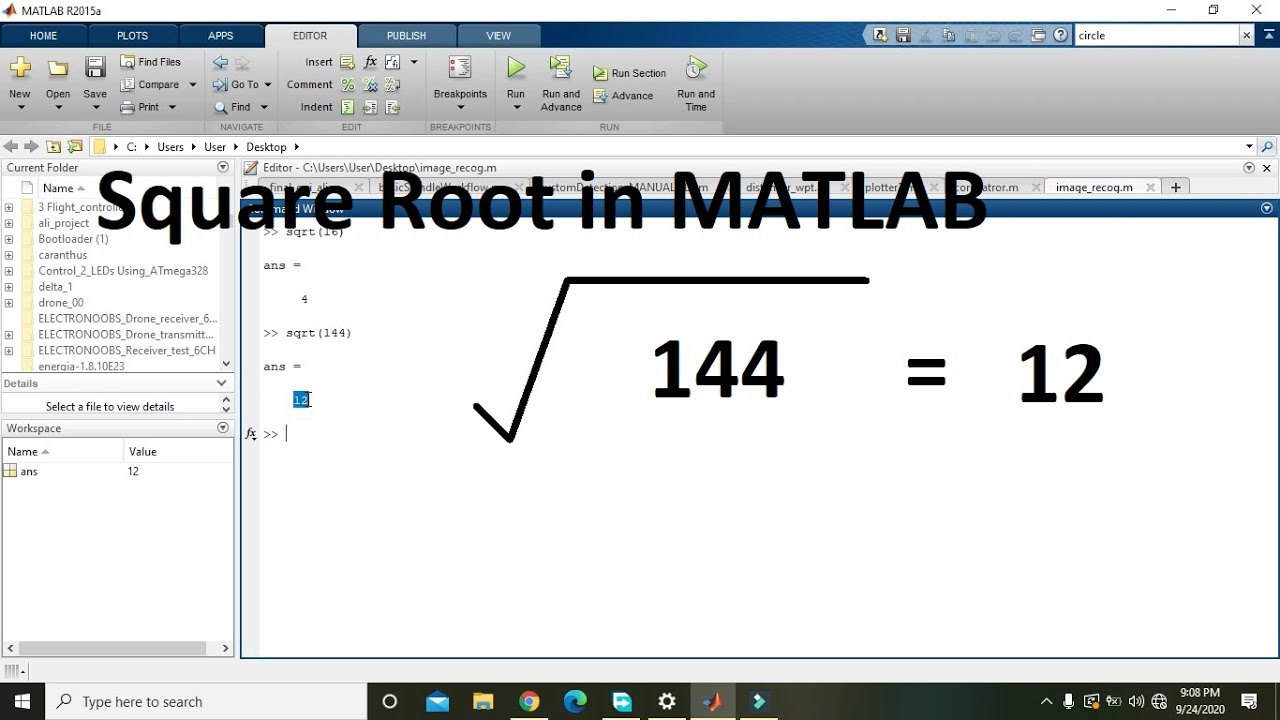Image resolution: width=1280 pixels, height=720 pixels.
Task: Click the switch windows icon in quick access
Action: click(1039, 35)
